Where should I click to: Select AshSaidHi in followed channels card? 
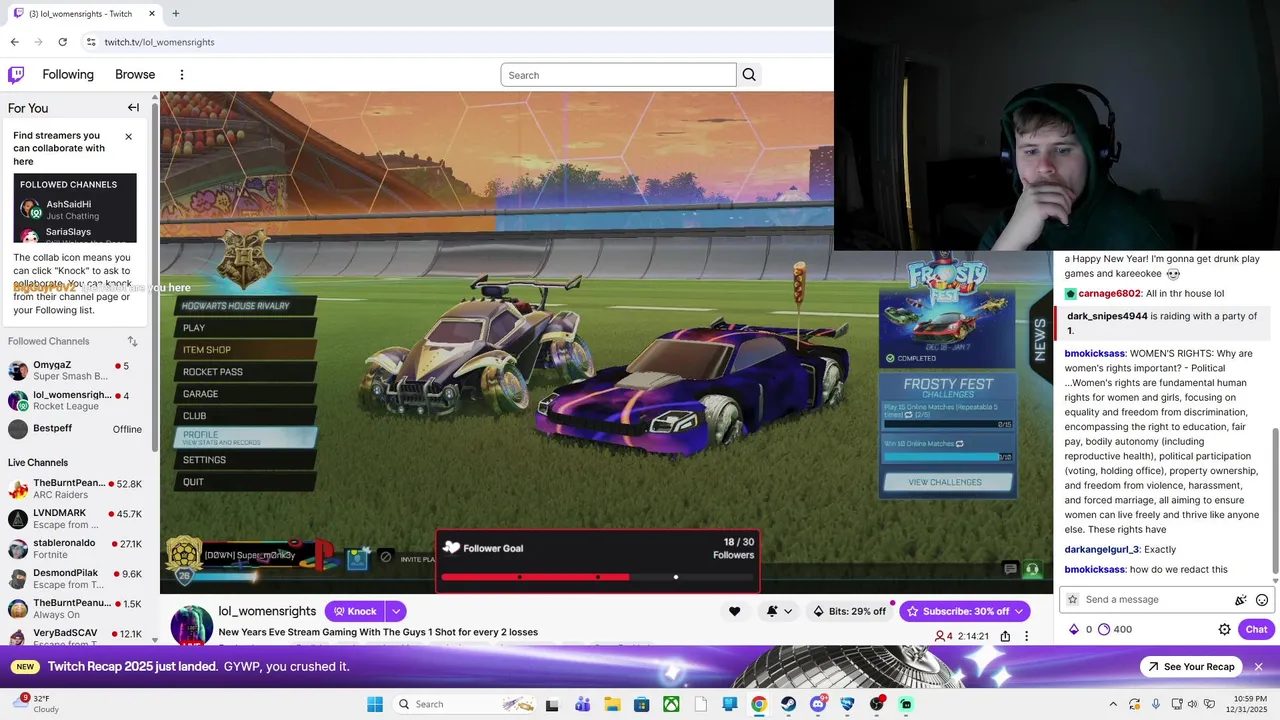(75, 209)
